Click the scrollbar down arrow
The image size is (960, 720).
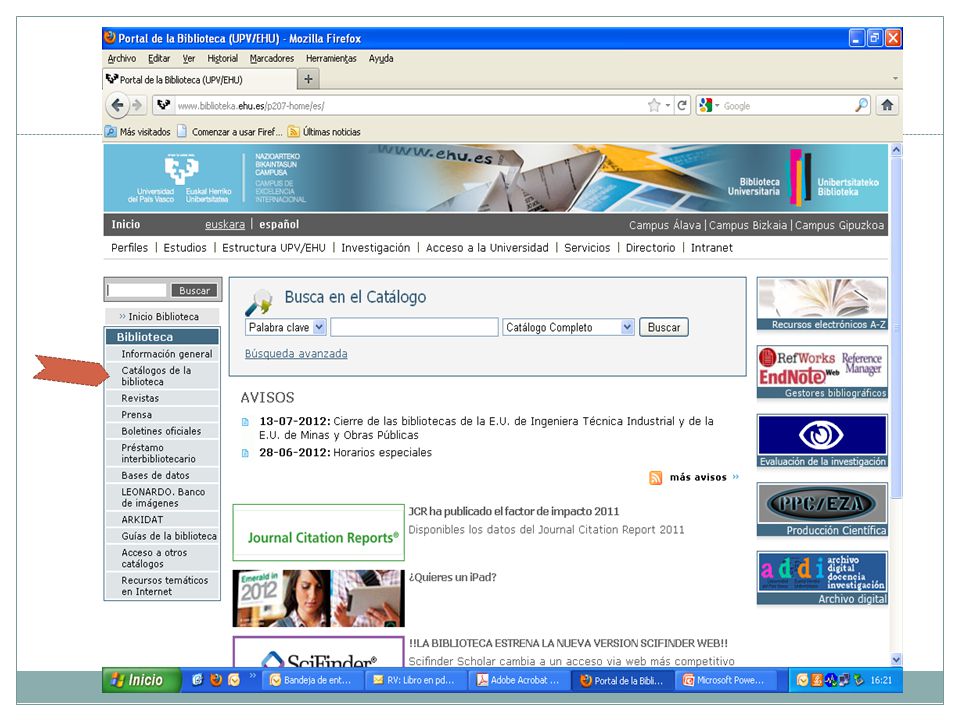pyautogui.click(x=896, y=659)
